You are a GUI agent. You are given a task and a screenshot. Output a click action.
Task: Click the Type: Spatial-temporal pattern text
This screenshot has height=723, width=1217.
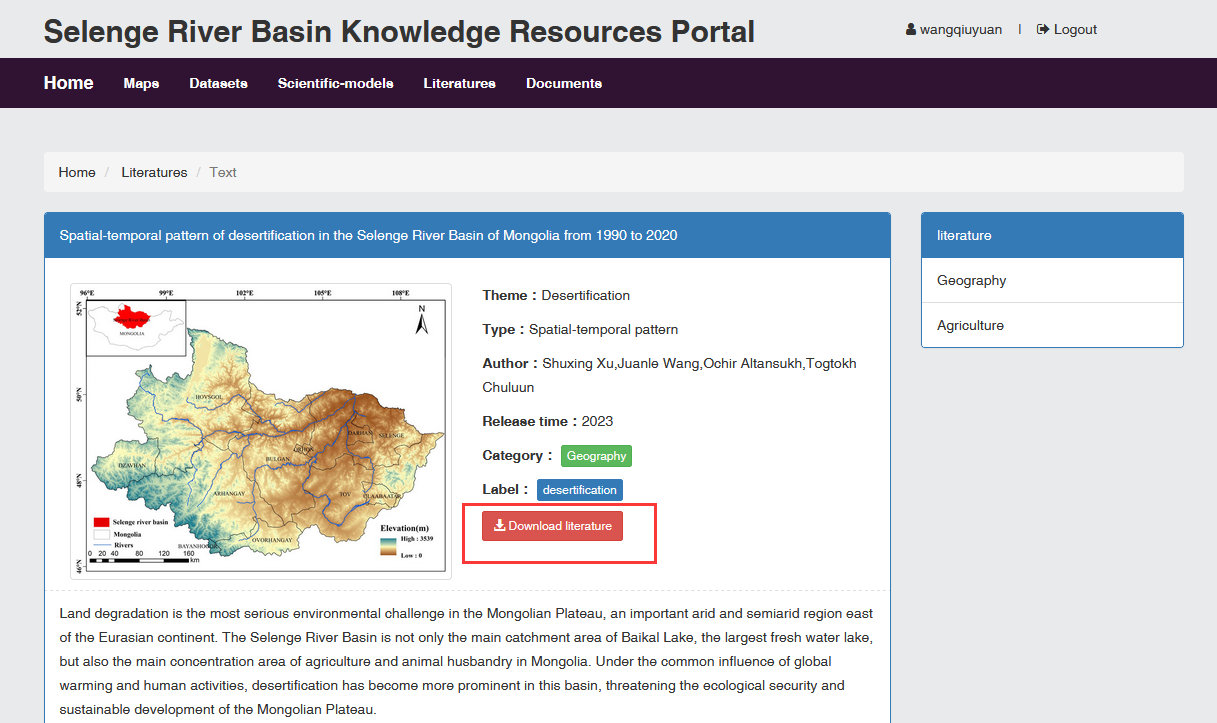(x=580, y=329)
